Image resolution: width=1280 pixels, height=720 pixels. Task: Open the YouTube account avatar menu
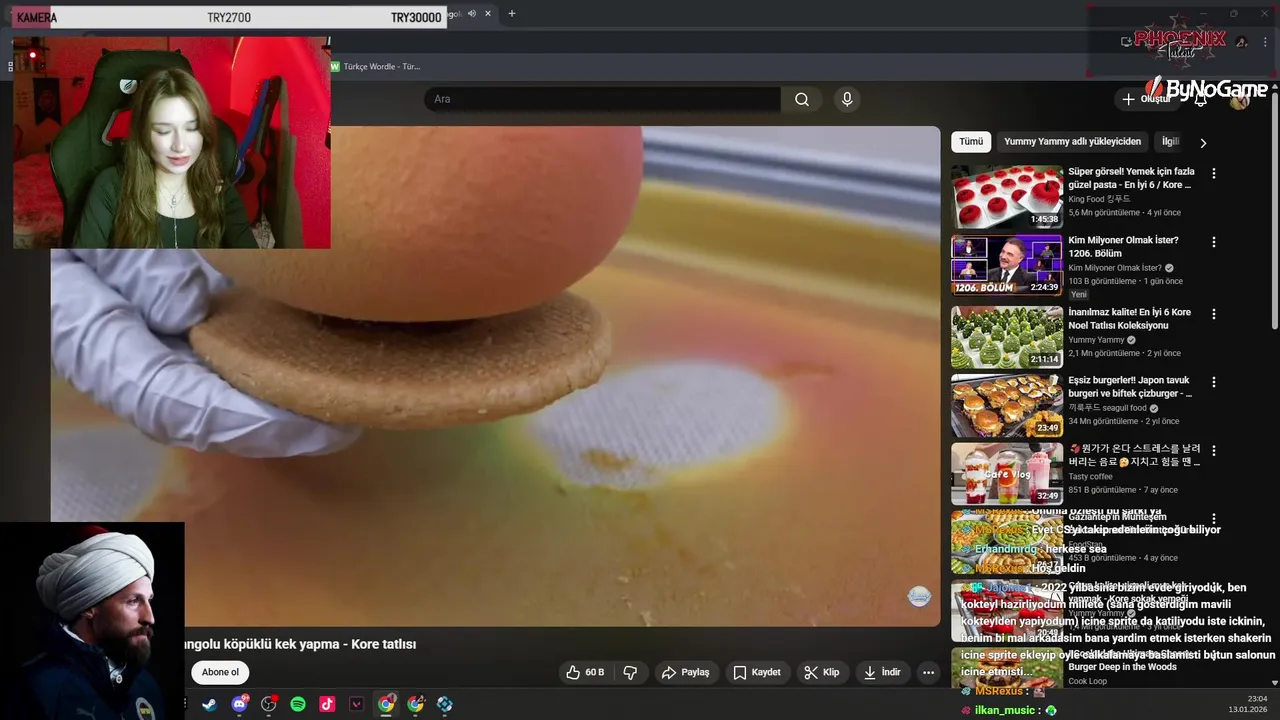point(1240,99)
